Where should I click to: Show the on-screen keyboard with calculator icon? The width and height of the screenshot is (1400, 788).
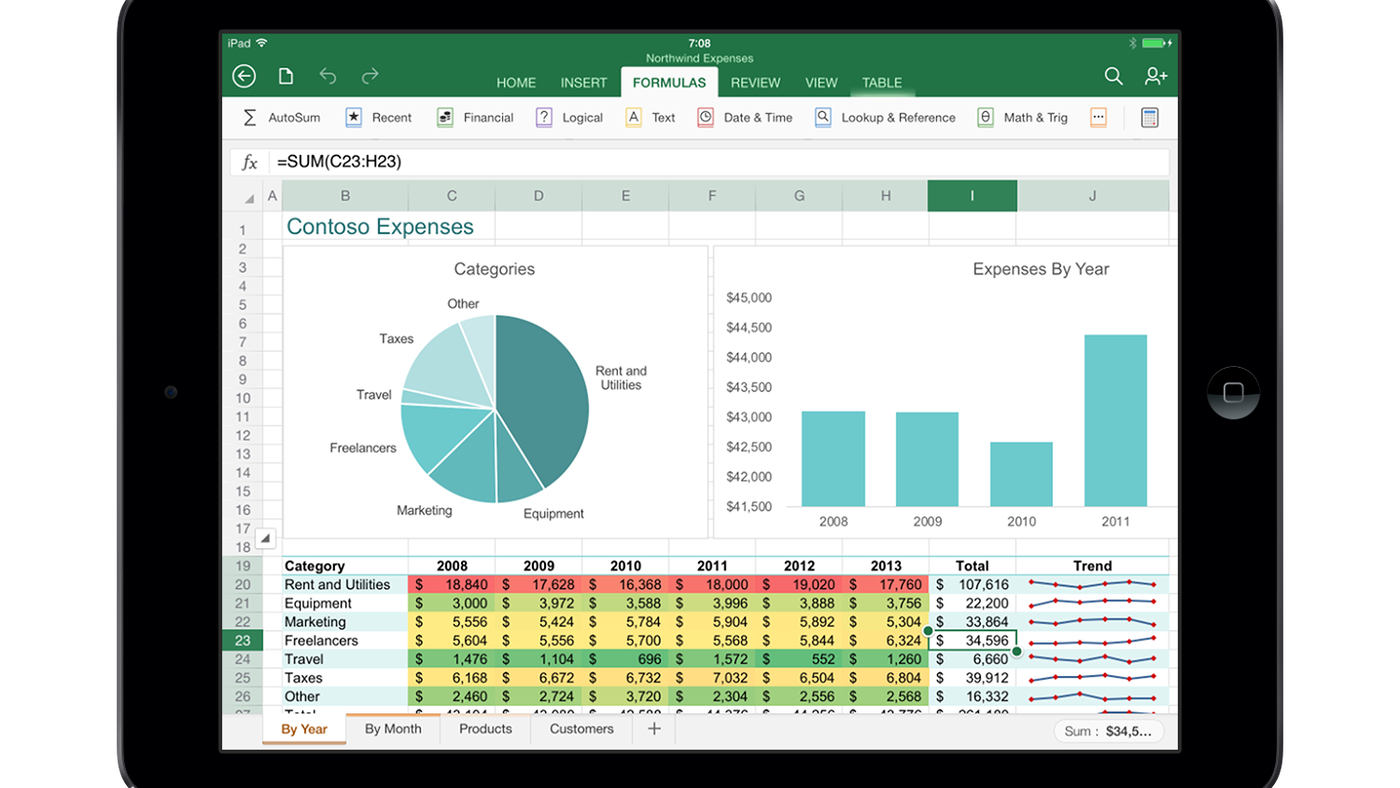click(x=1148, y=117)
